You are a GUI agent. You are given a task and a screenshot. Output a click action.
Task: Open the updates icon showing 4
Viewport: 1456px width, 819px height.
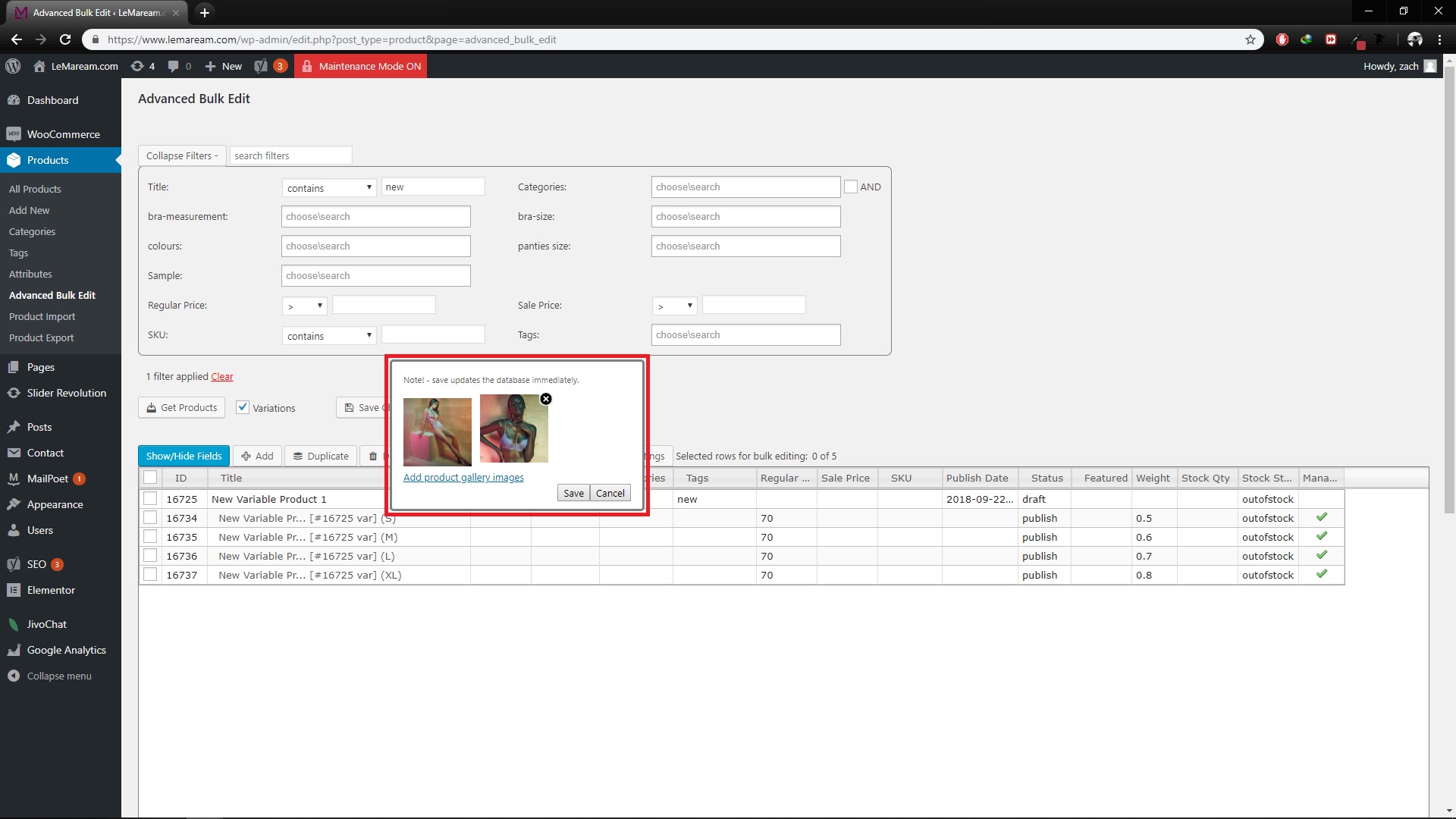pos(143,66)
